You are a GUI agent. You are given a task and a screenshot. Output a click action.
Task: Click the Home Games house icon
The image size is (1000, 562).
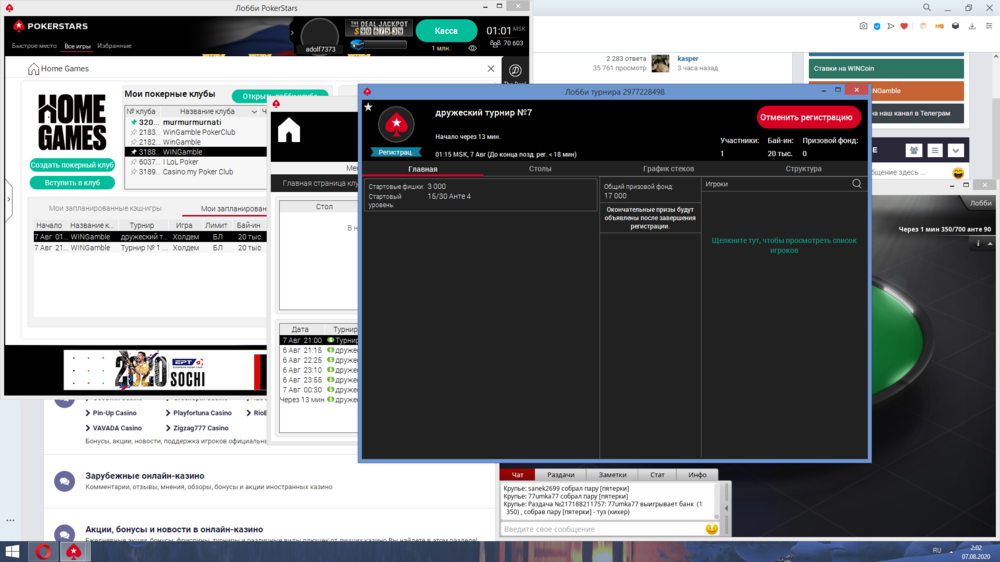click(34, 69)
